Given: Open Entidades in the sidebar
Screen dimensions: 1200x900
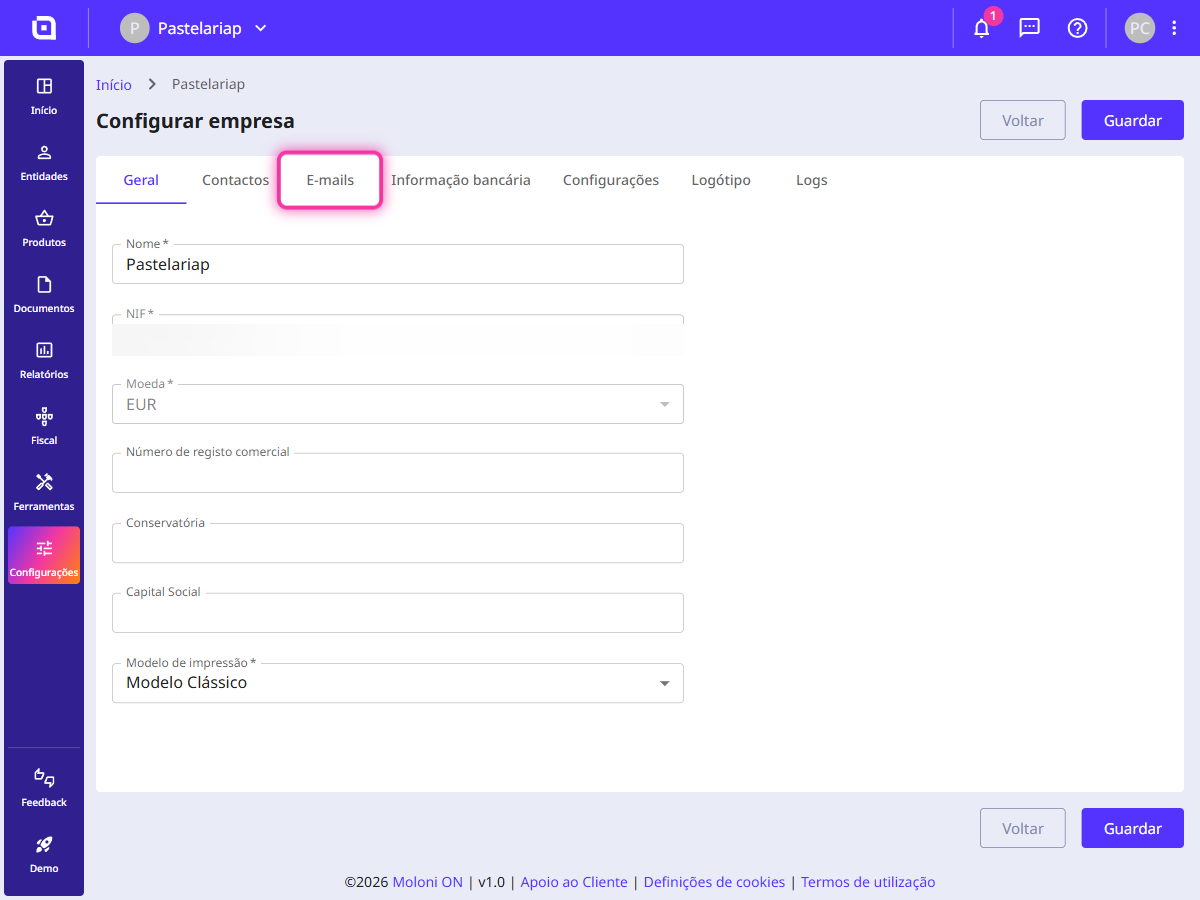Looking at the screenshot, I should tap(44, 162).
